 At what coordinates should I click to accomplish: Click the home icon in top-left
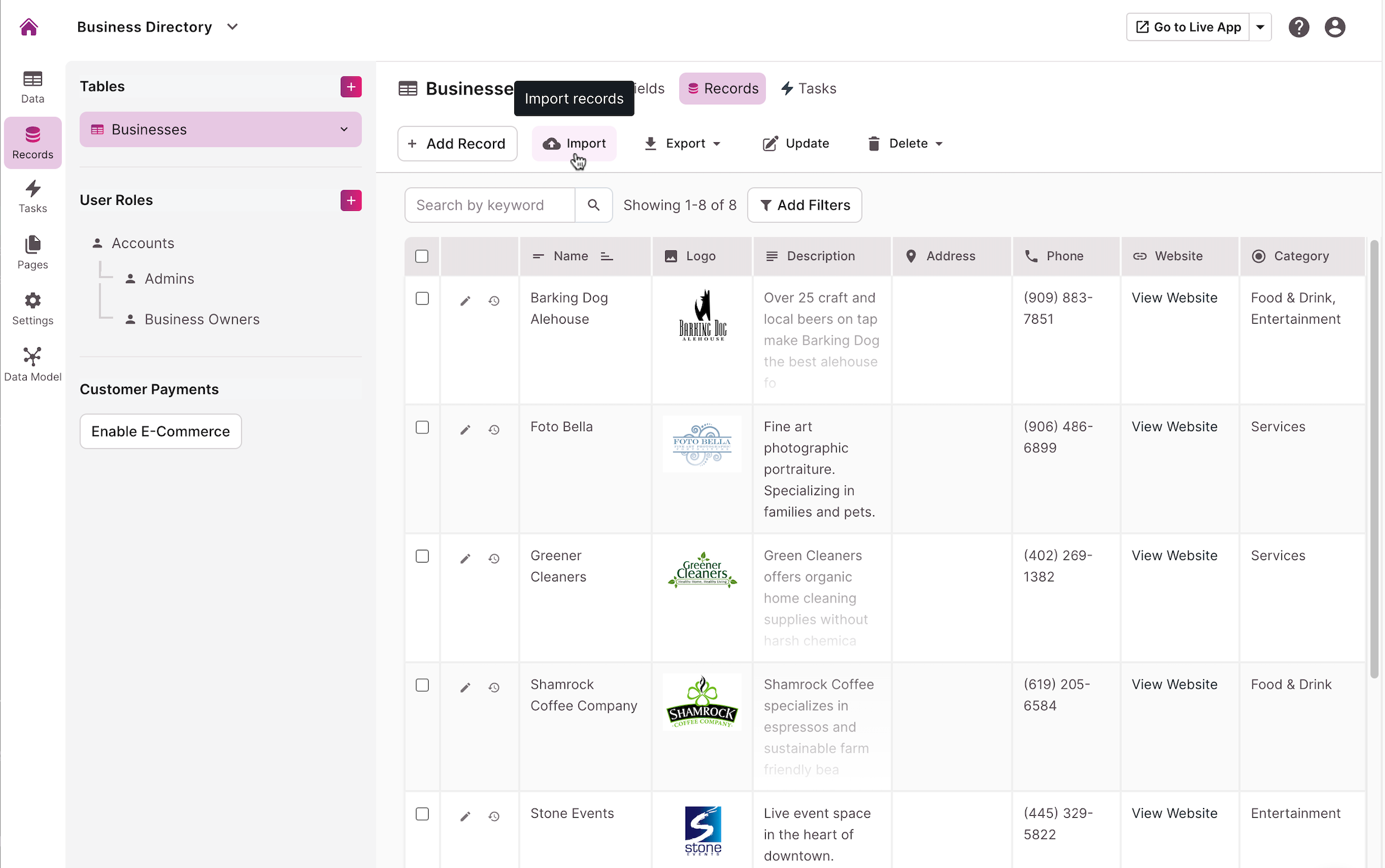tap(29, 27)
